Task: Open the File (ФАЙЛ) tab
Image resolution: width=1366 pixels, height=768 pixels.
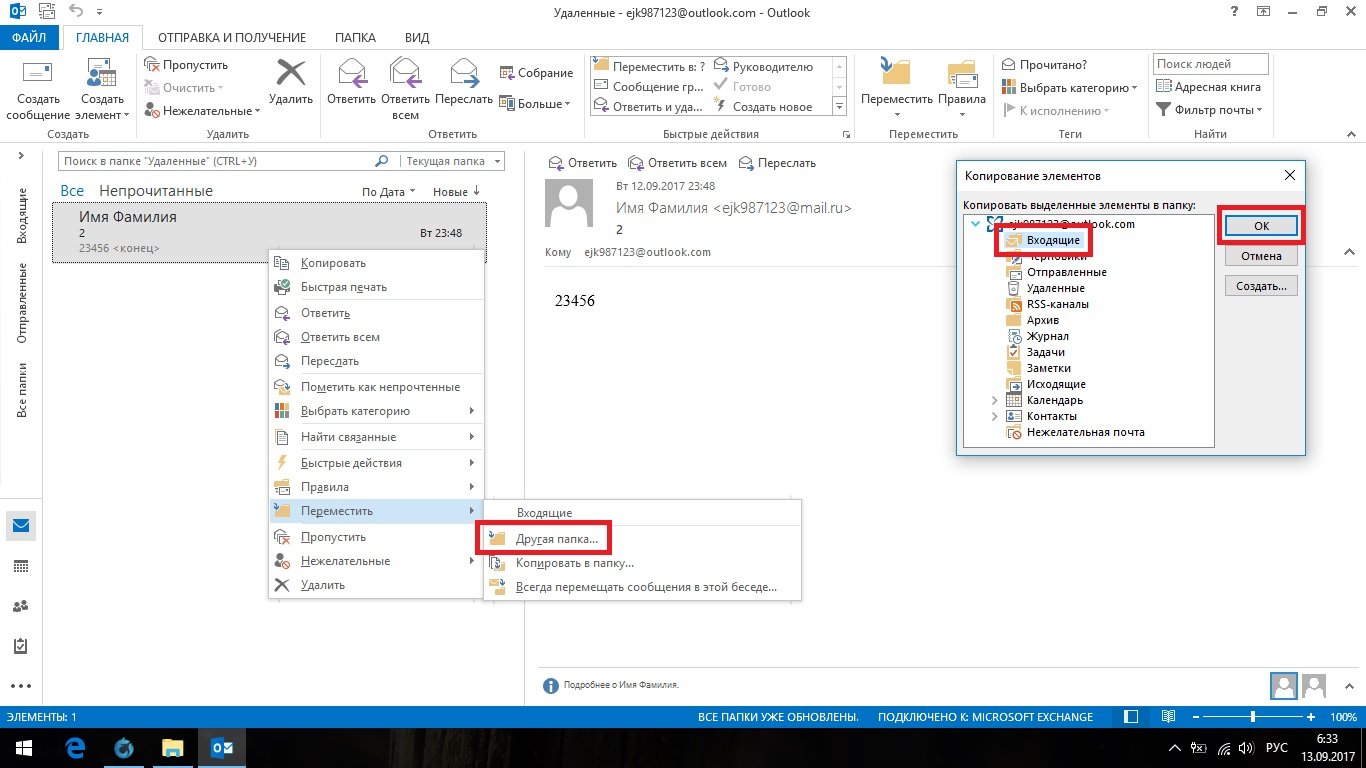Action: [x=31, y=38]
